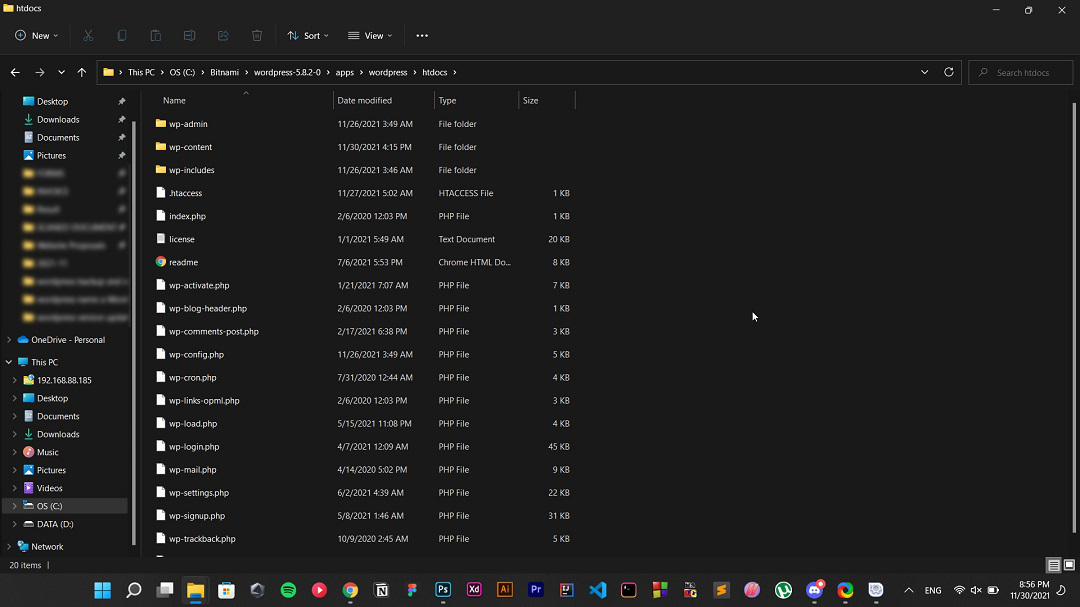The image size is (1080, 607).
Task: Open the View layout dropdown
Action: (x=370, y=36)
